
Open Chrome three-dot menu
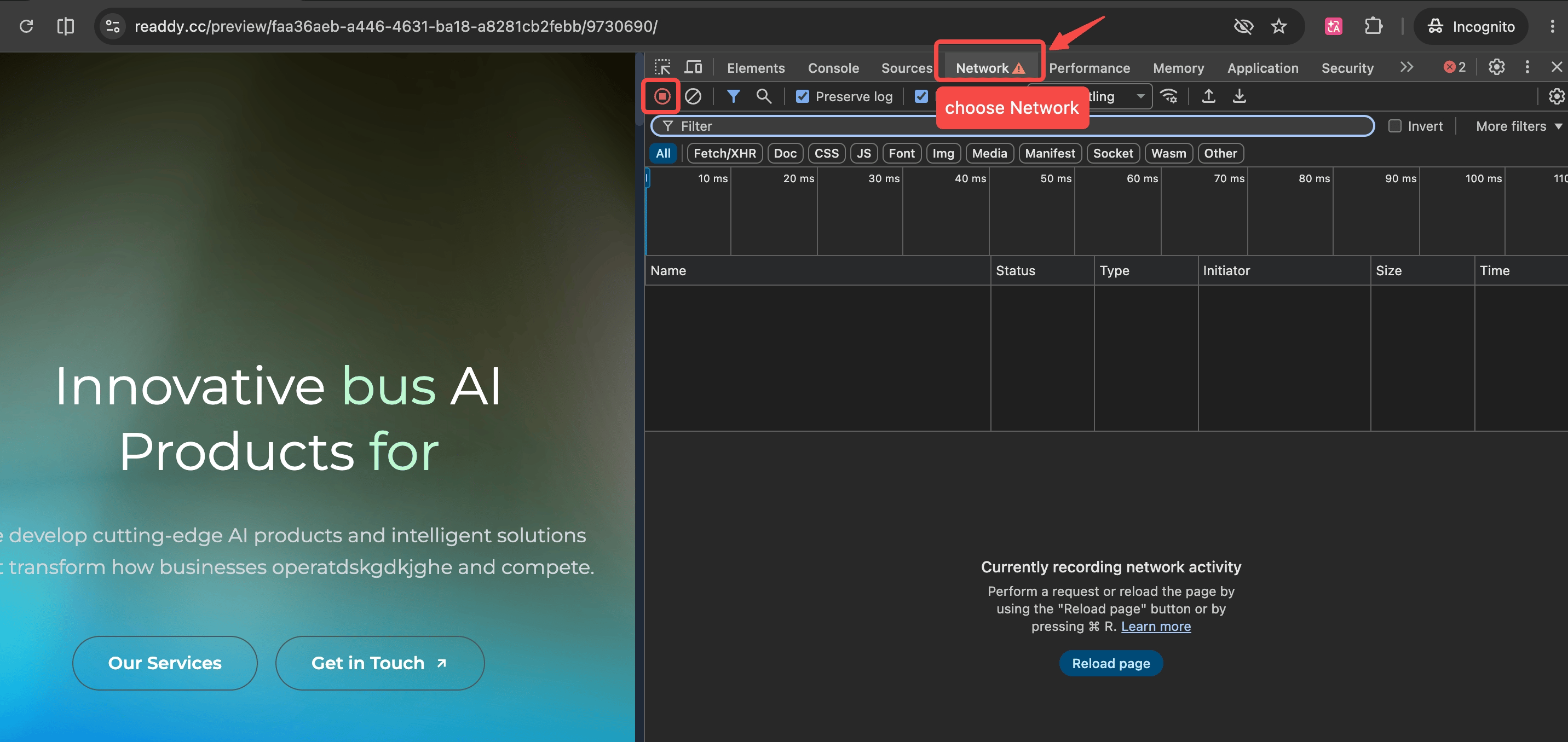[1552, 26]
